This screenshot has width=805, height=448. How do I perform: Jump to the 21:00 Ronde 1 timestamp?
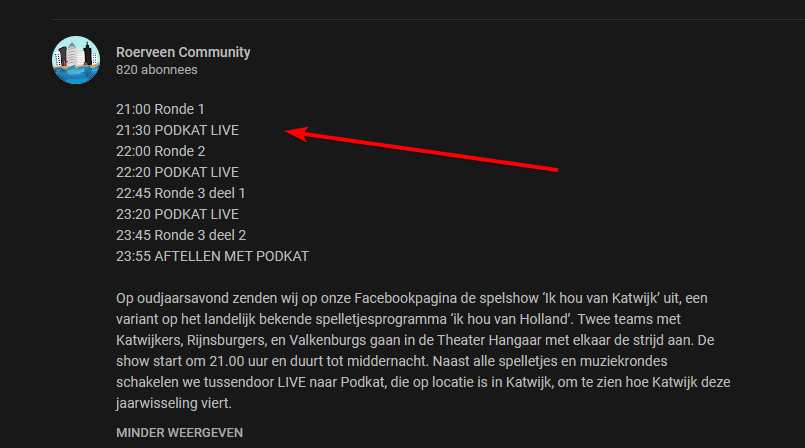160,109
